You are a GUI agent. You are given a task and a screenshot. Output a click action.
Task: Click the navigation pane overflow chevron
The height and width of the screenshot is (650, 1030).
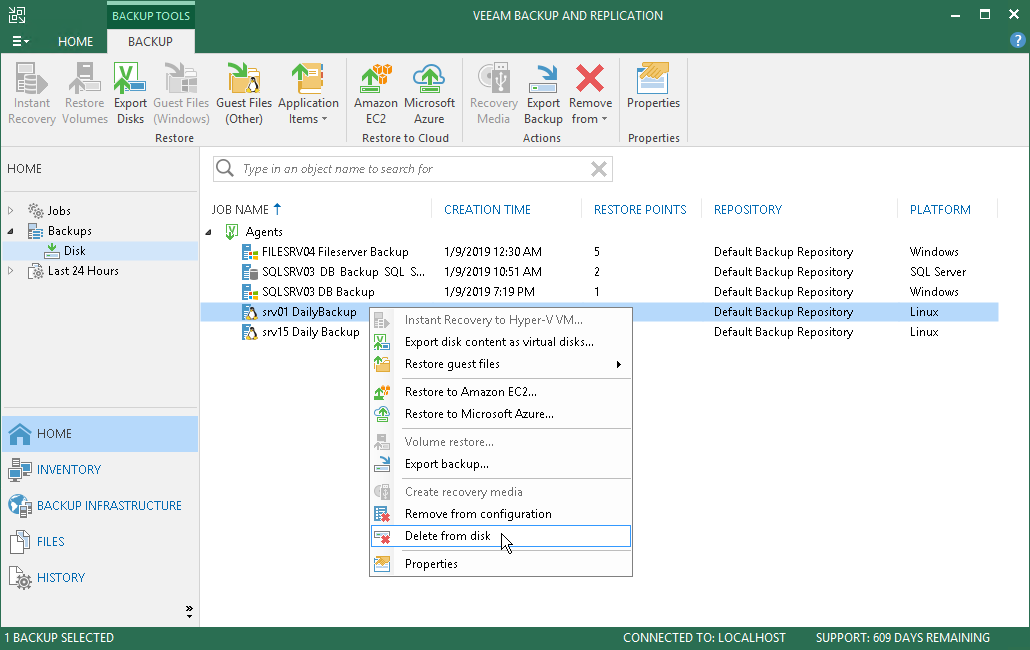tap(189, 611)
